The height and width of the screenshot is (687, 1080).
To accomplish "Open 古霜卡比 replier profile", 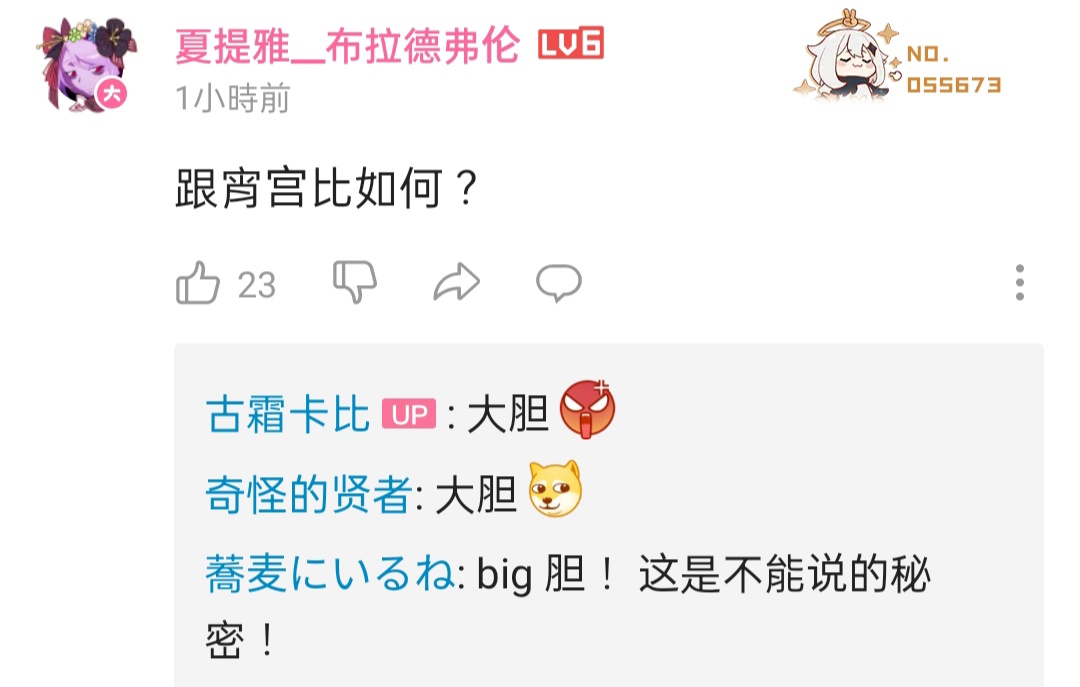I will pos(288,414).
